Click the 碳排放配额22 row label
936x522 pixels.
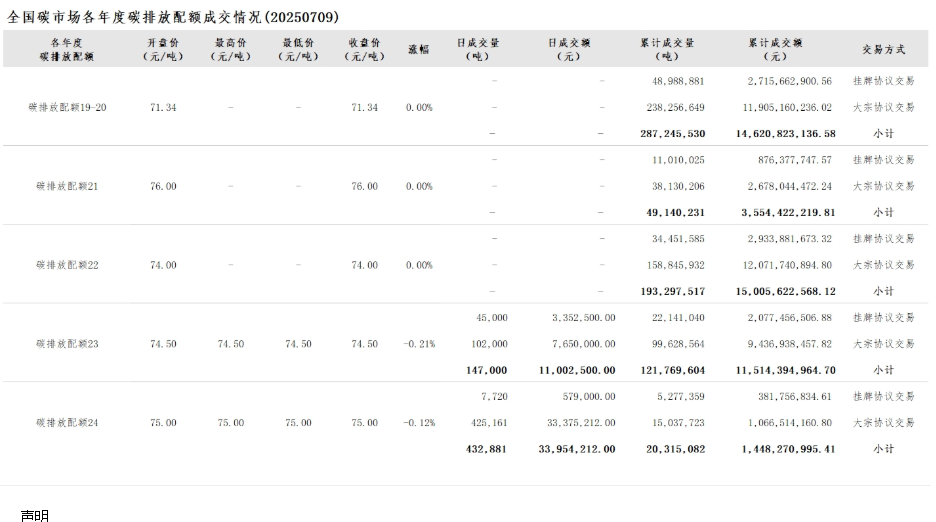(67, 265)
